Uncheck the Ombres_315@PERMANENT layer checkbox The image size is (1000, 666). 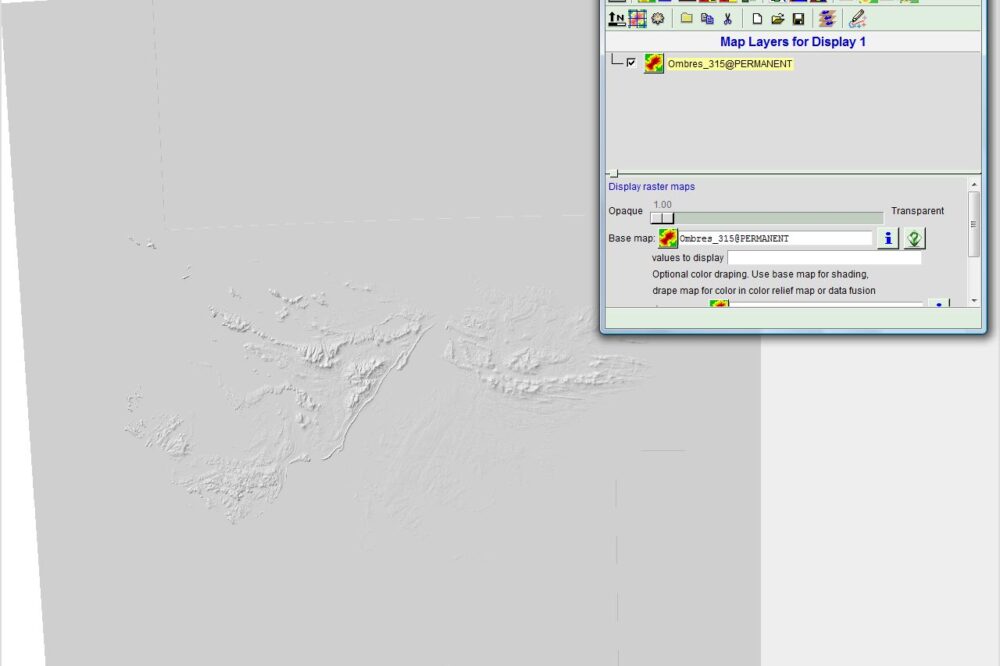pyautogui.click(x=631, y=63)
